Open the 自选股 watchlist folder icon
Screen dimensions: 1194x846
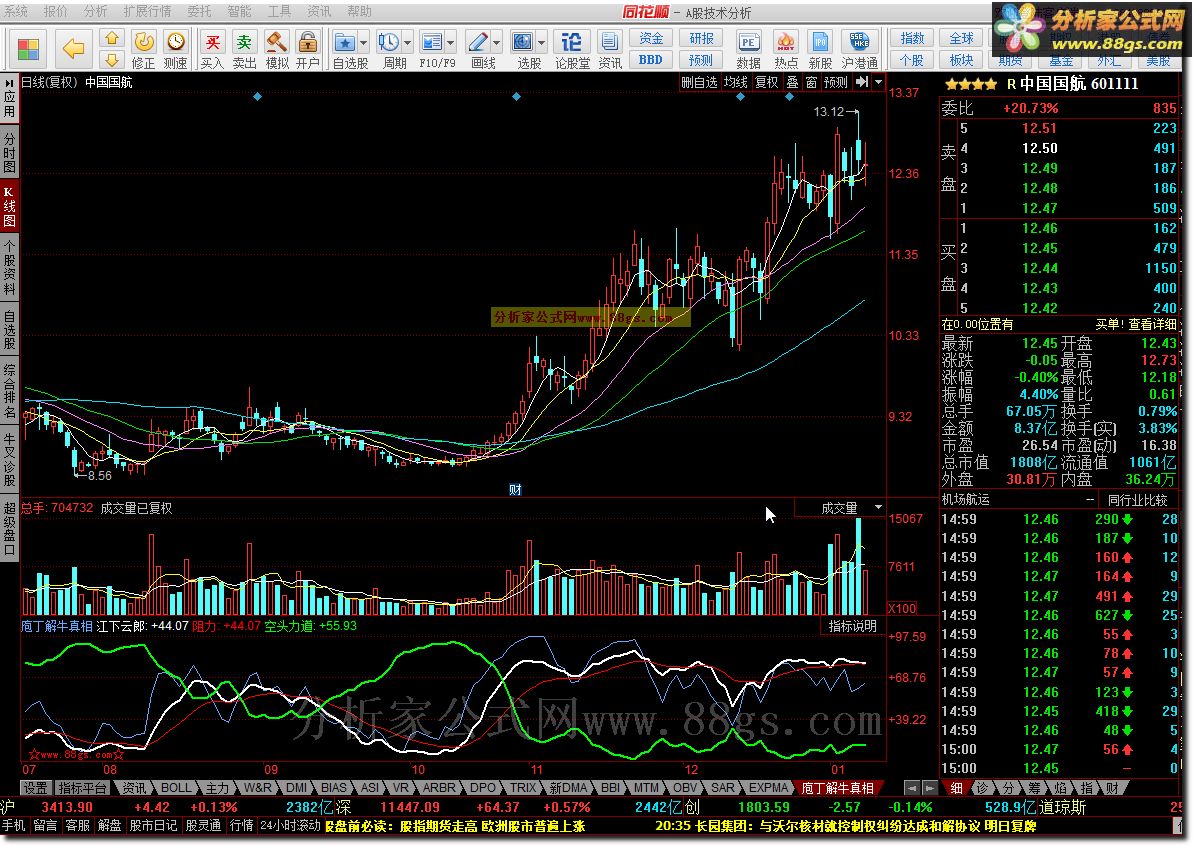[x=345, y=42]
